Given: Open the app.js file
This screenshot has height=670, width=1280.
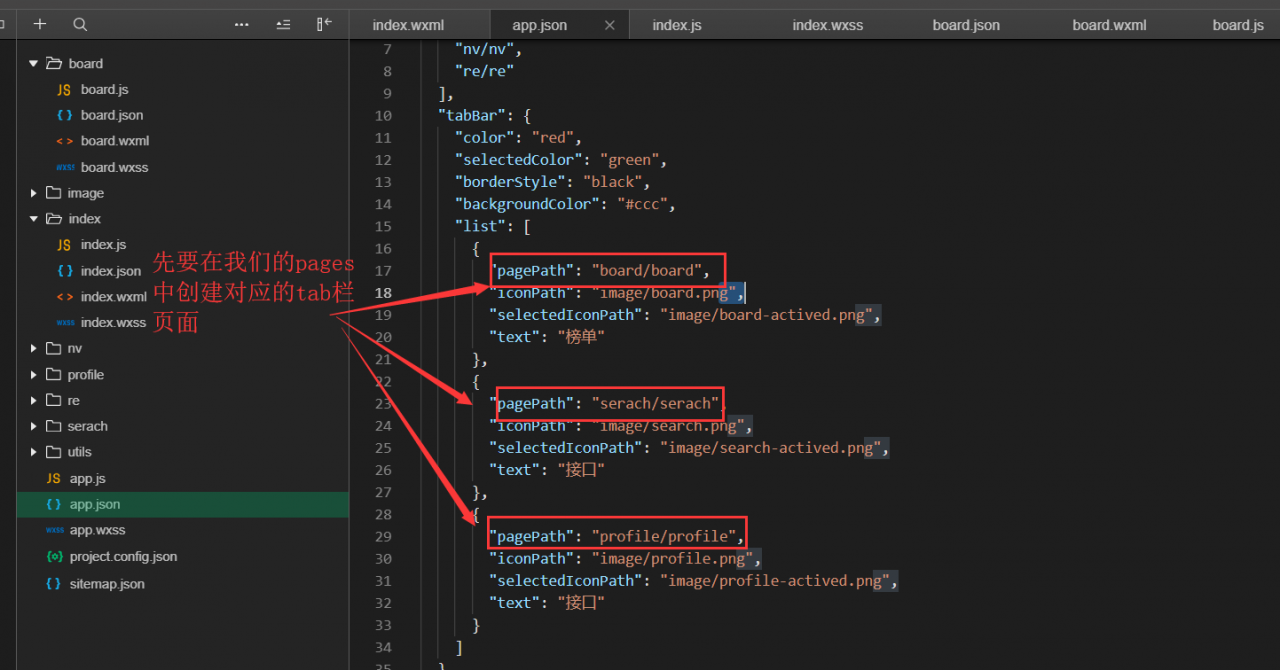Looking at the screenshot, I should tap(88, 478).
